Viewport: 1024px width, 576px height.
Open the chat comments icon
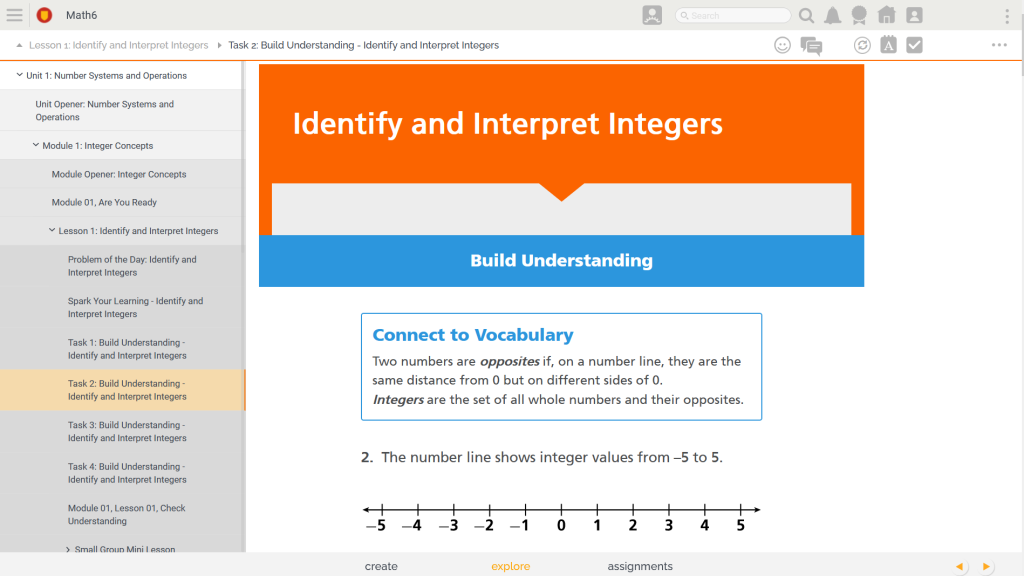811,45
